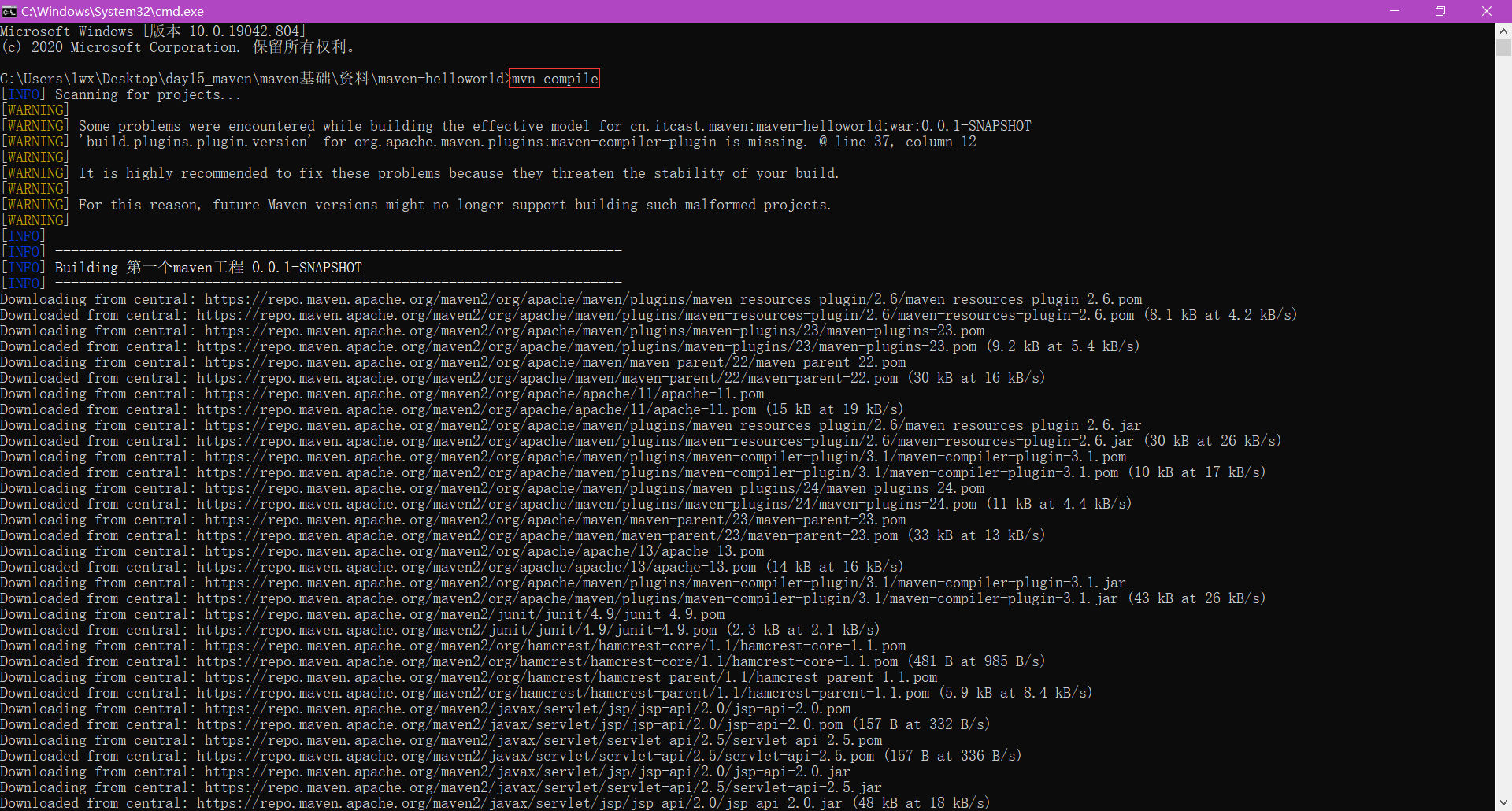
Task: Click the '(14 kB at 16 kB/s)' text
Action: 835,567
